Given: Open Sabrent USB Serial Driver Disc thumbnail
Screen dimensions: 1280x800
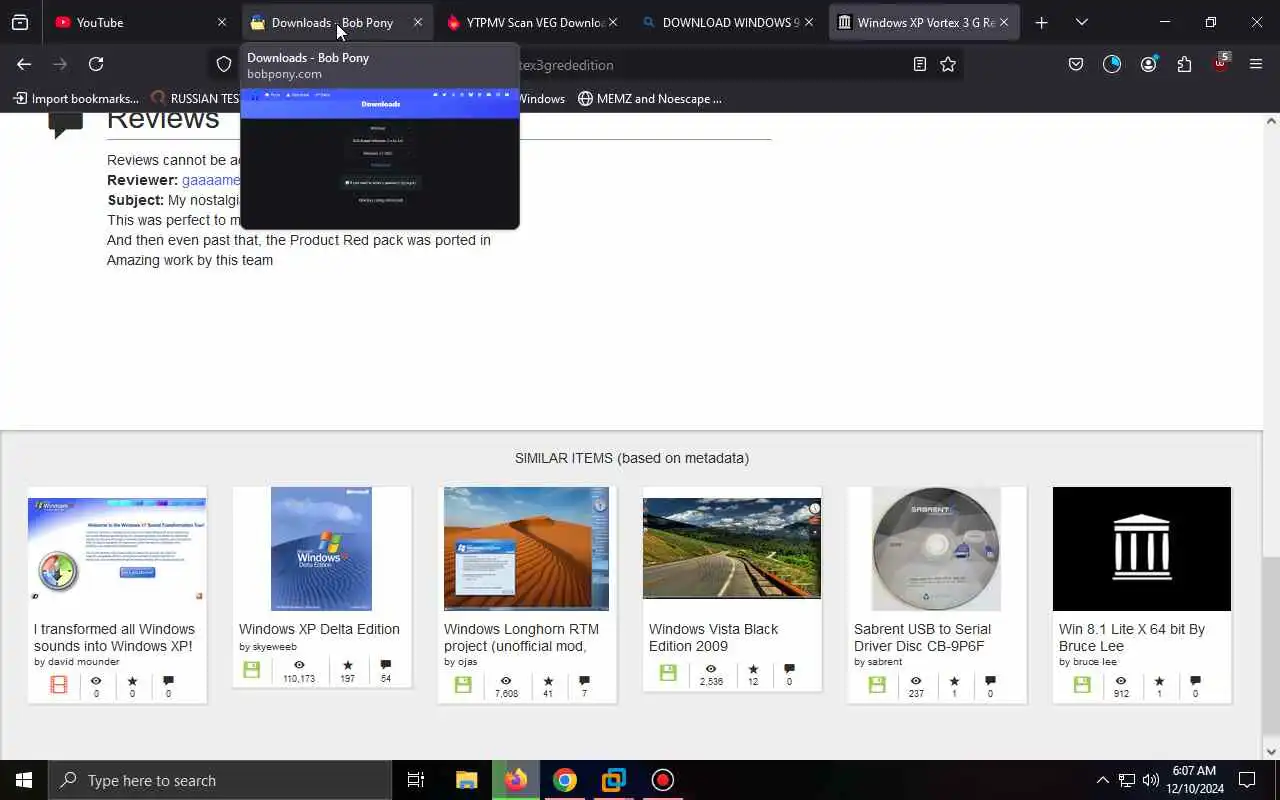Looking at the screenshot, I should pyautogui.click(x=936, y=548).
